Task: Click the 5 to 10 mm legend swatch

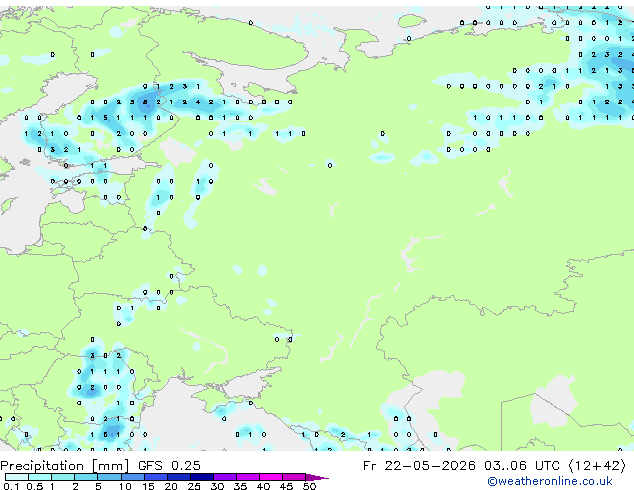Action: pyautogui.click(x=110, y=477)
